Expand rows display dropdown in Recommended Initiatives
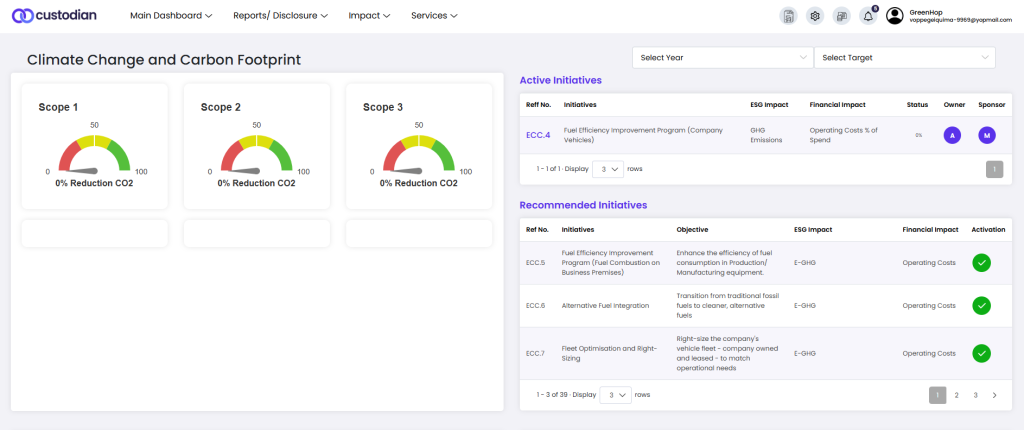The image size is (1024, 430). tap(615, 395)
